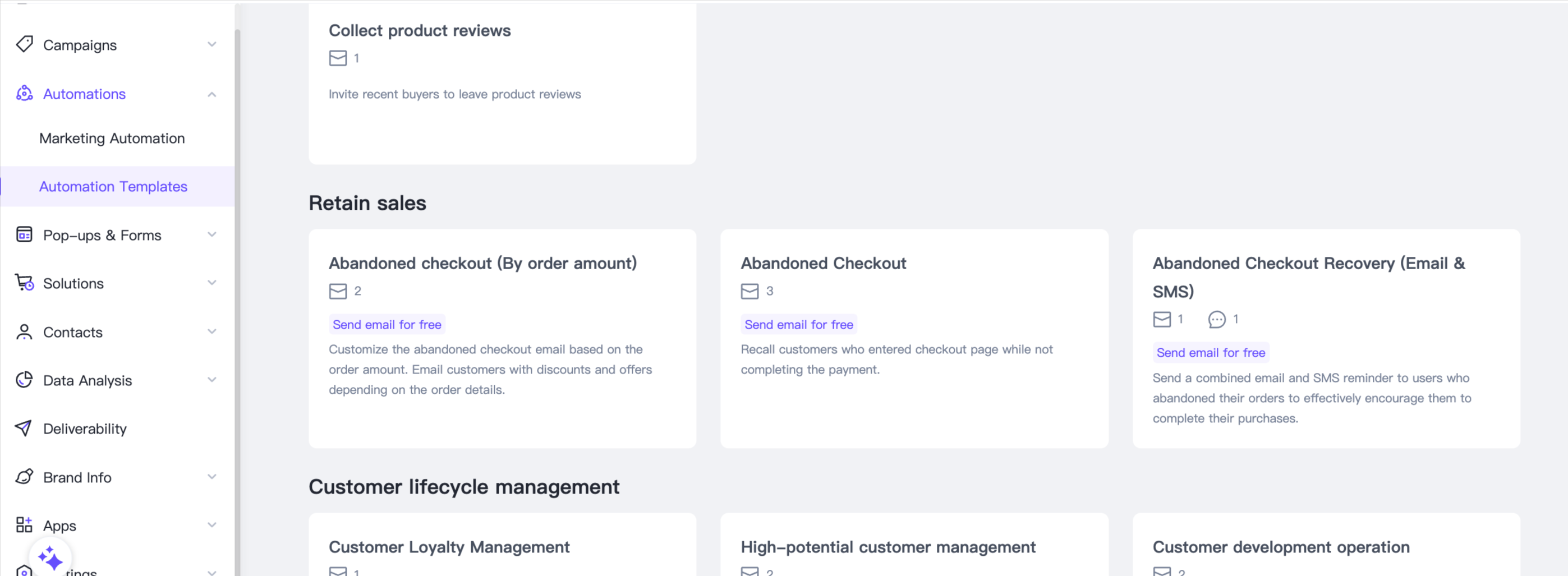Screen dimensions: 1568x576
Task: Click the Brand Info icon
Action: pyautogui.click(x=24, y=477)
